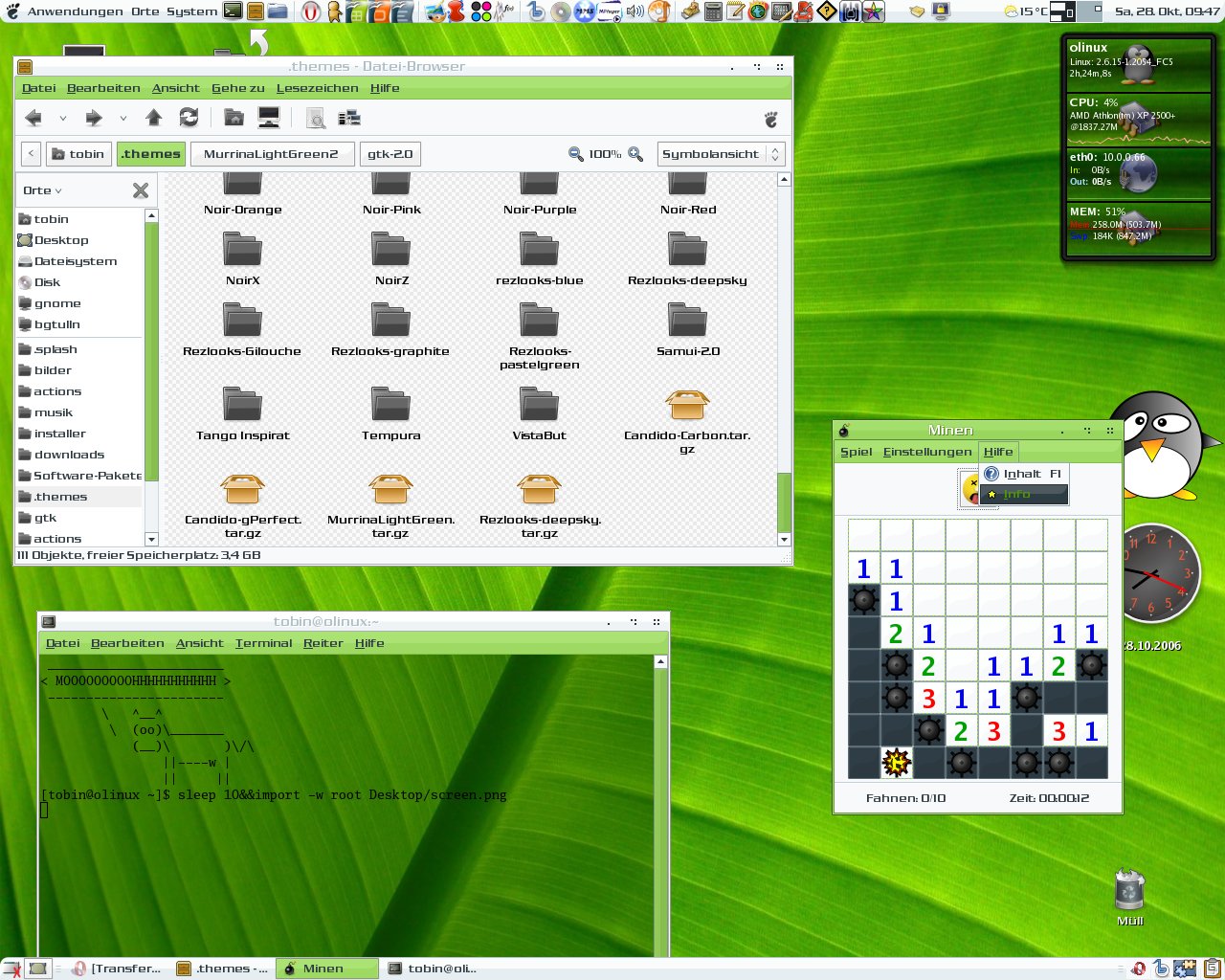Select the gtk-2.0 path button
This screenshot has height=980, width=1225.
click(x=390, y=154)
